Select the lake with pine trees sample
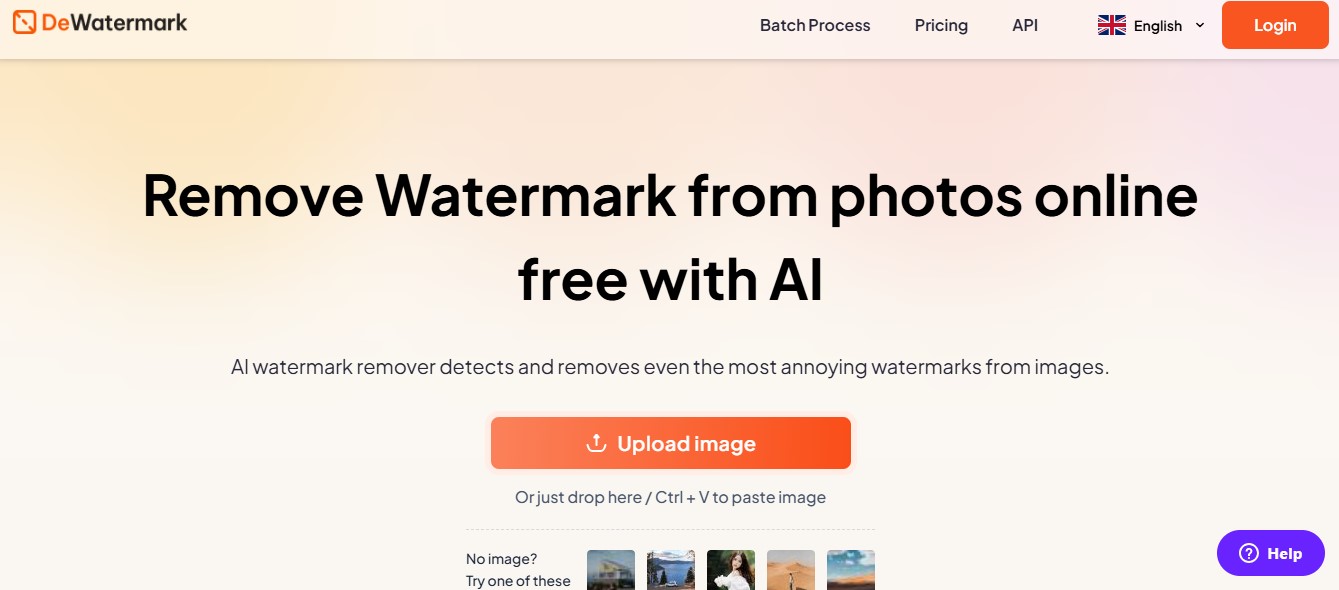Viewport: 1339px width, 590px height. pos(671,570)
